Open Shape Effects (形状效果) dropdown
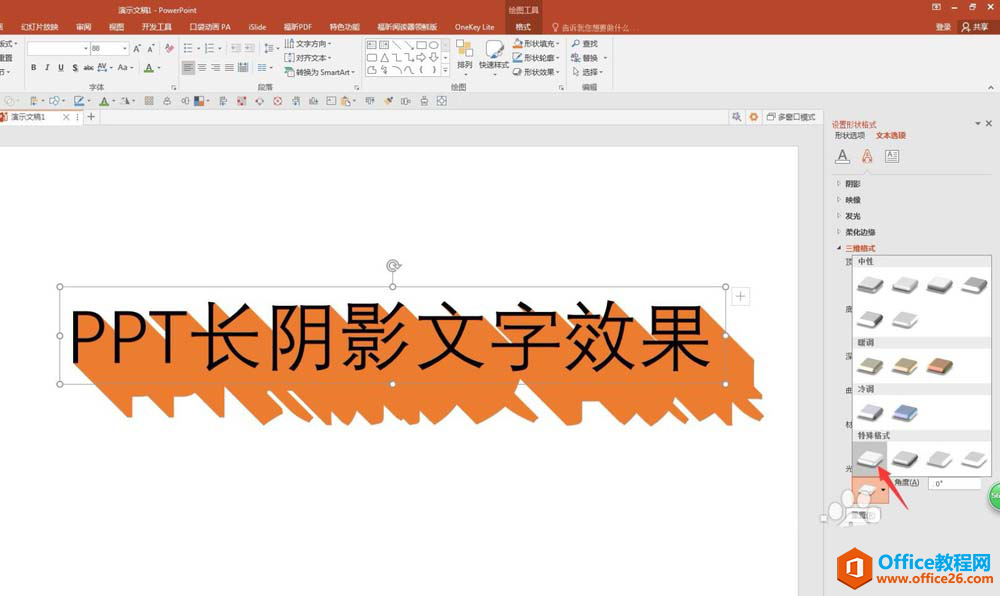 tap(536, 72)
